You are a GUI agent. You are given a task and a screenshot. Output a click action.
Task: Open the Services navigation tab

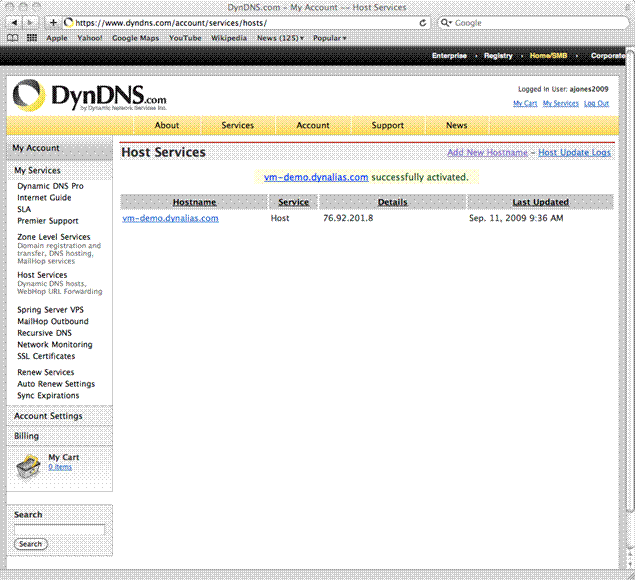[238, 125]
